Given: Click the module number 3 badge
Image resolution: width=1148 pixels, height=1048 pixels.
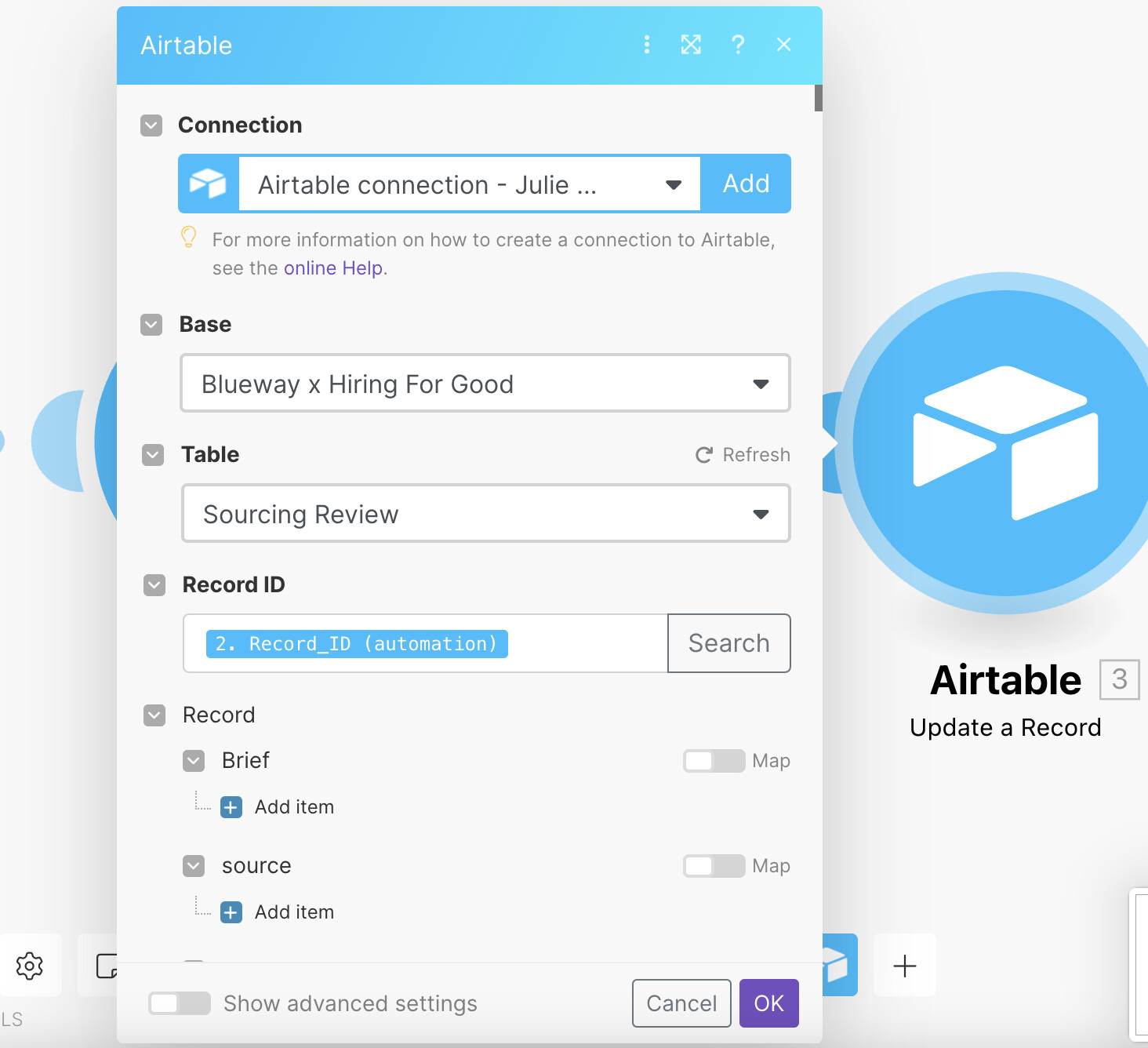Looking at the screenshot, I should pos(1120,679).
